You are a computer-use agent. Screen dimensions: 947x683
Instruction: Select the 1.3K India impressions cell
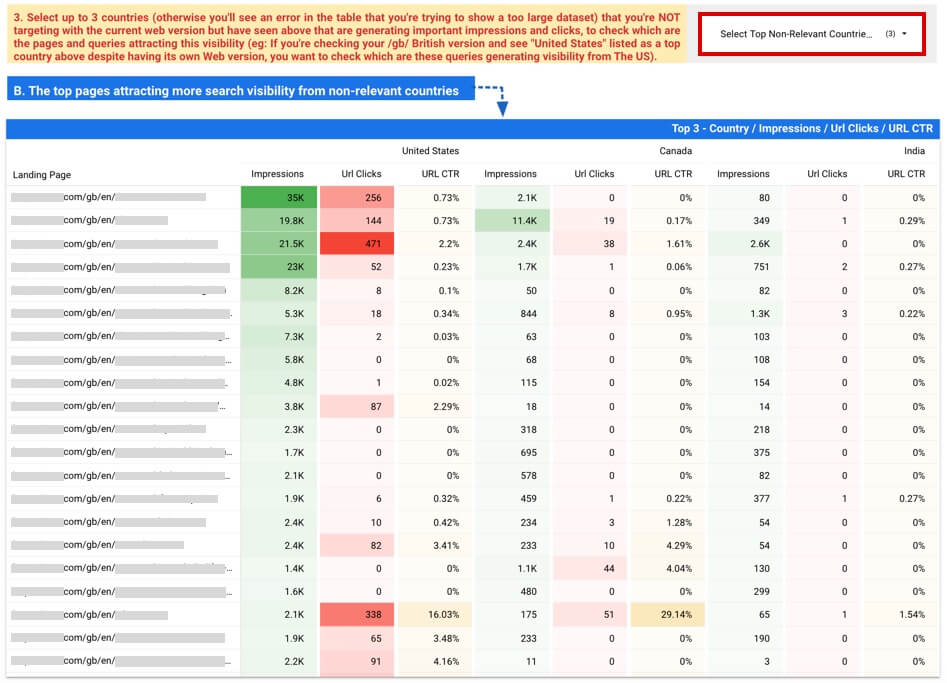(746, 313)
